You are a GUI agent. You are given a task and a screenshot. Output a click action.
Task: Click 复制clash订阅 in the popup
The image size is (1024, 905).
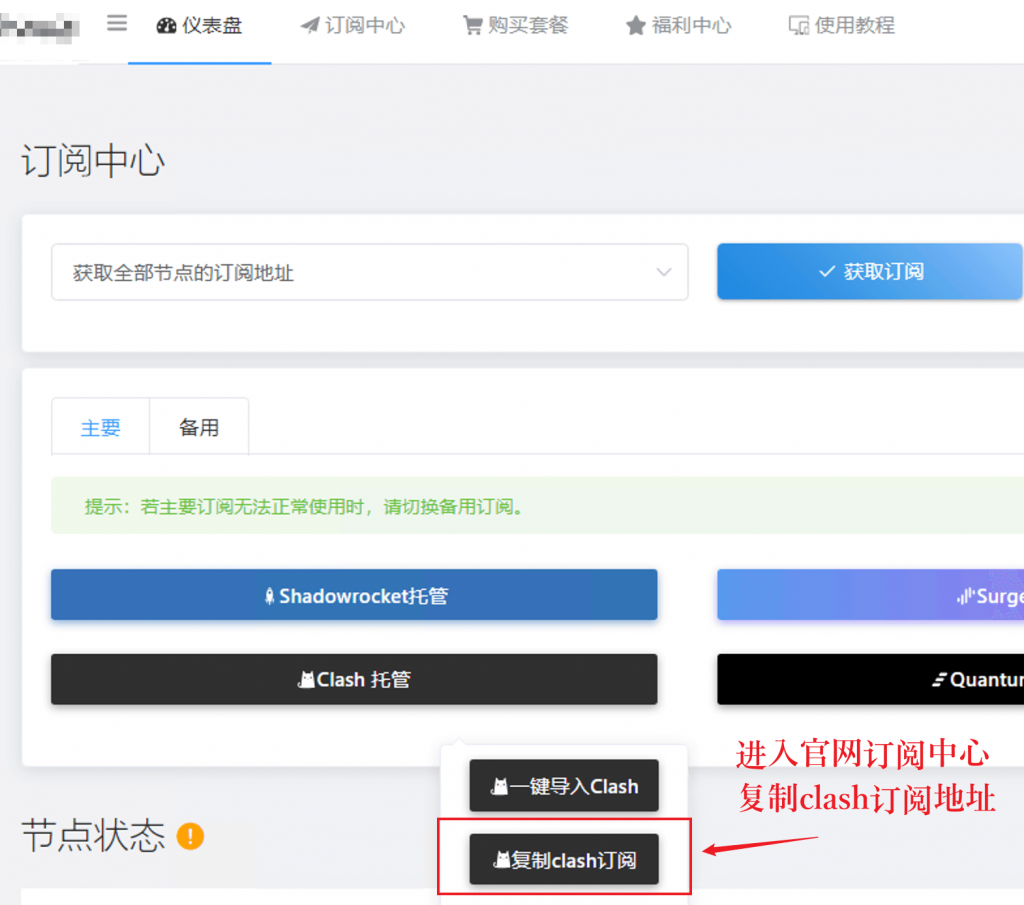(564, 859)
